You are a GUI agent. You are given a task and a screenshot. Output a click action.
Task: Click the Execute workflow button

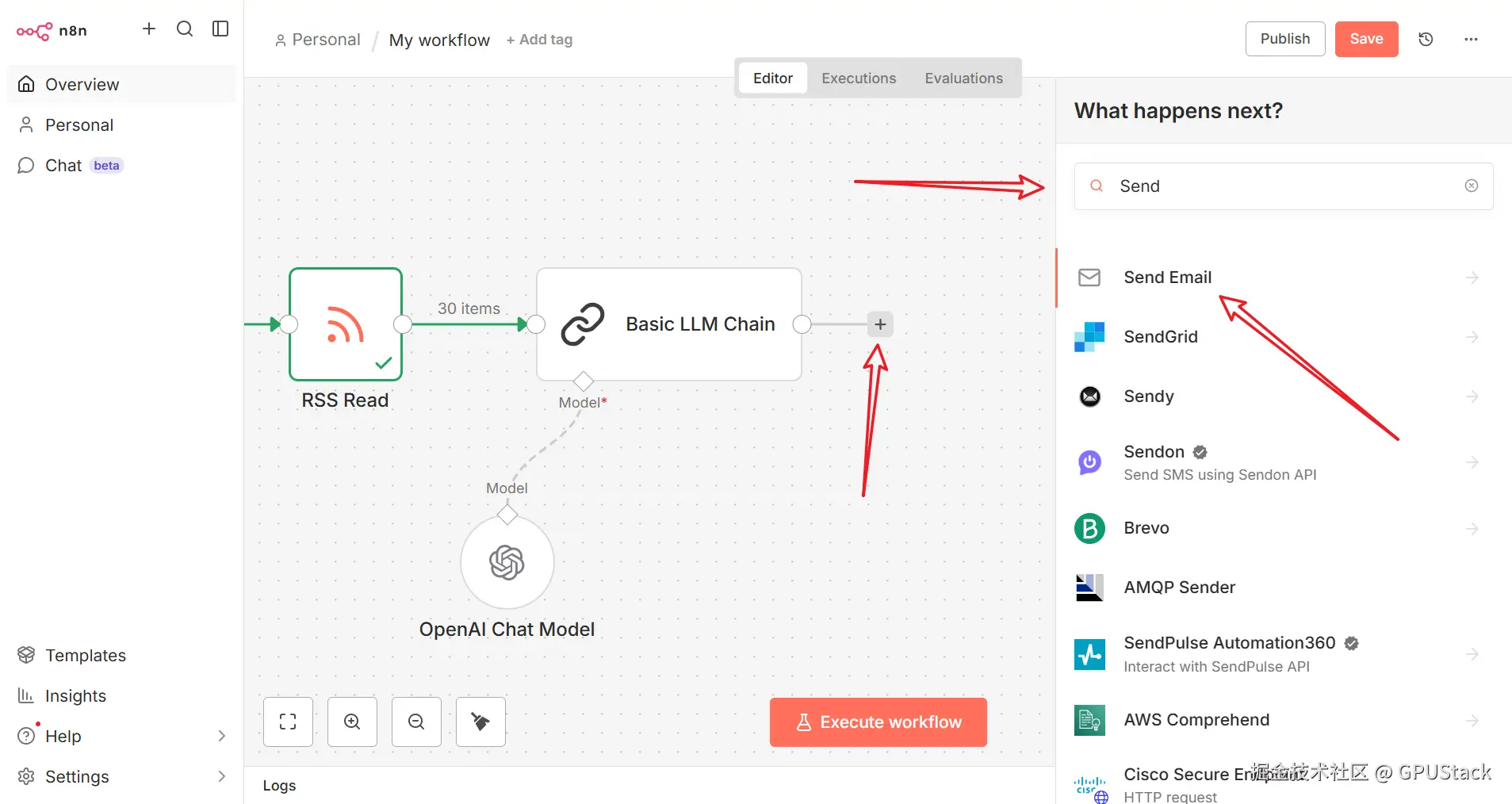pos(878,722)
